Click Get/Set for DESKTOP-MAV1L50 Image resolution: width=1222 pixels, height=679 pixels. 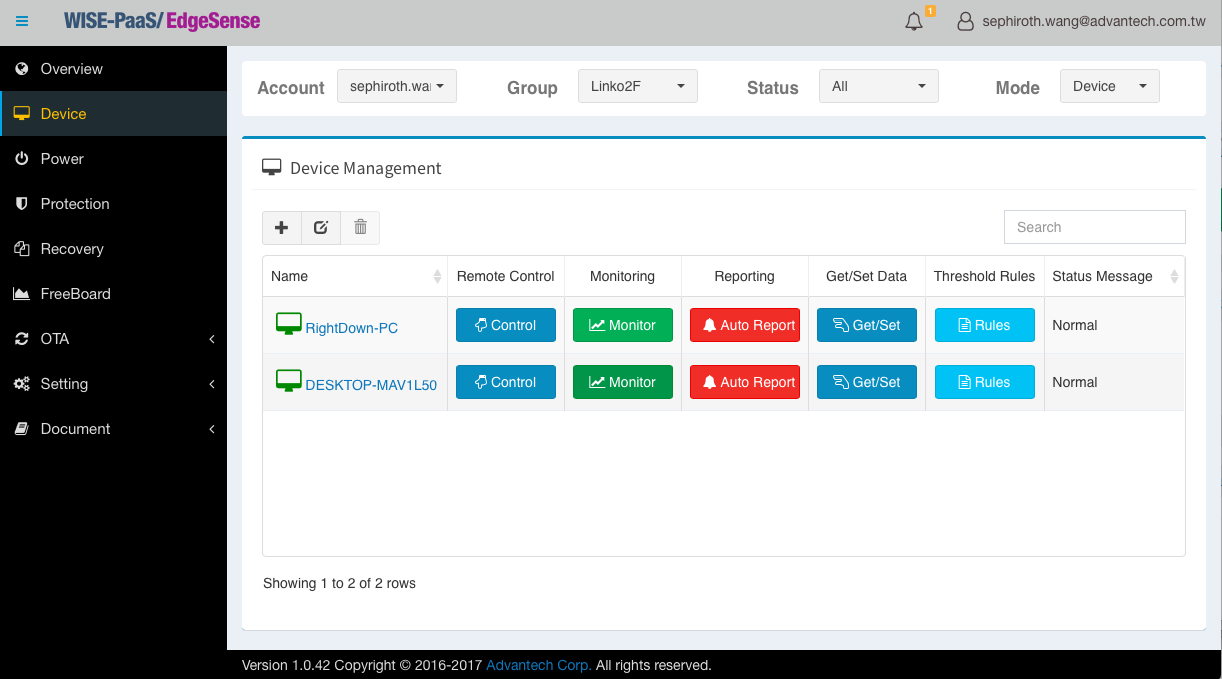coord(867,382)
